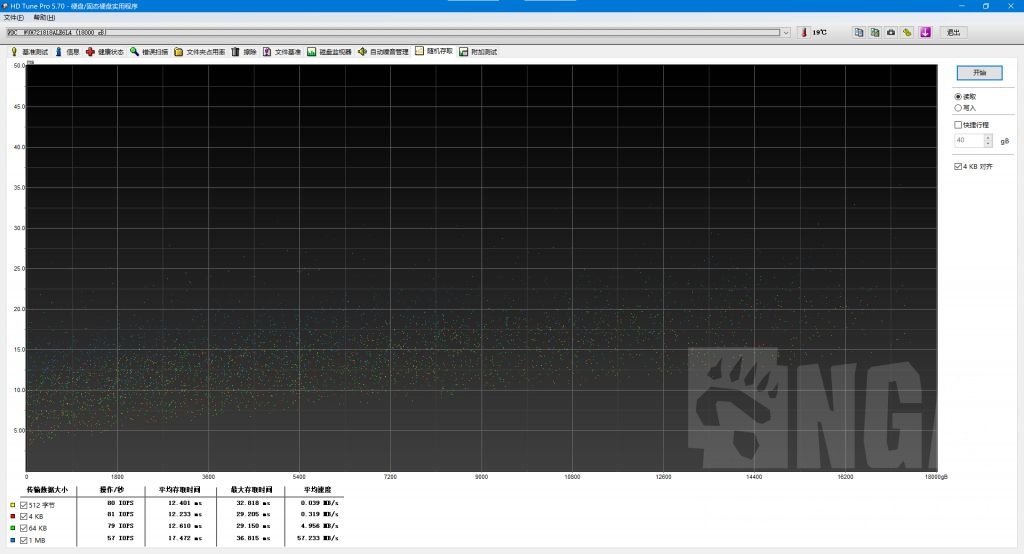Image resolution: width=1024 pixels, height=554 pixels.
Task: Toggle the 4 KB 对齐 alignment checkbox
Action: pyautogui.click(x=958, y=166)
